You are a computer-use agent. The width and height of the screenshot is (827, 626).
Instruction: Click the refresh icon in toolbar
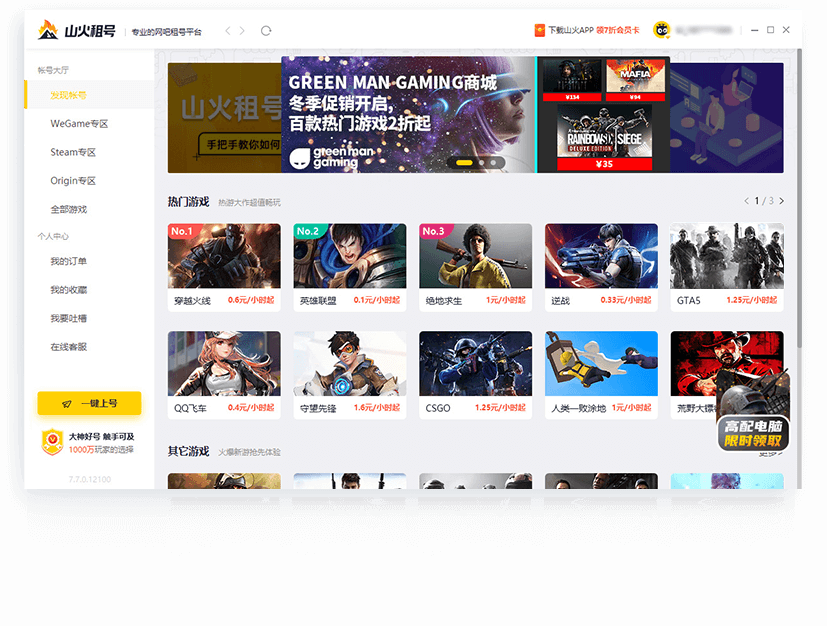(x=266, y=31)
